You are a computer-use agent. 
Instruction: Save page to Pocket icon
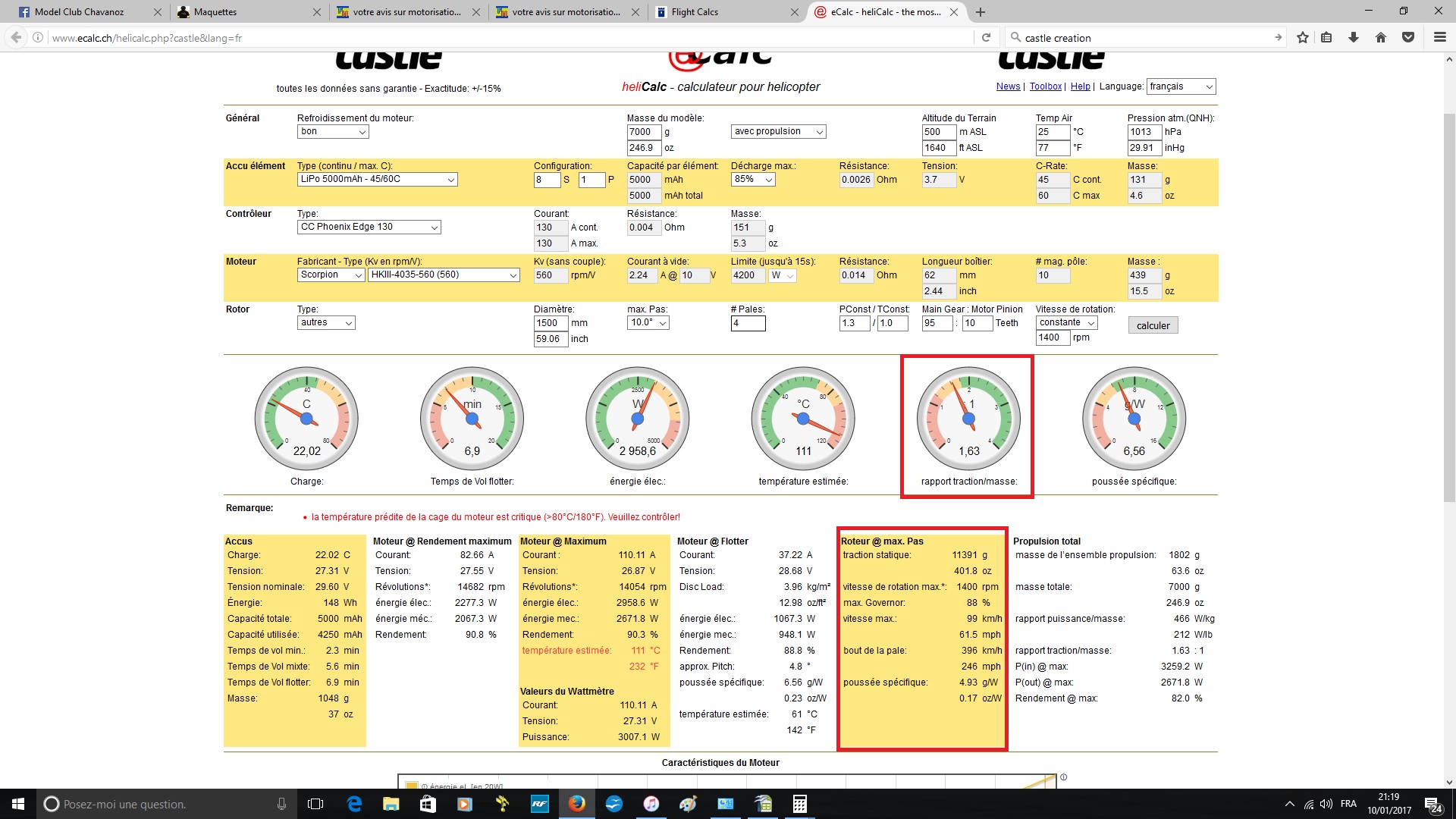(x=1408, y=37)
